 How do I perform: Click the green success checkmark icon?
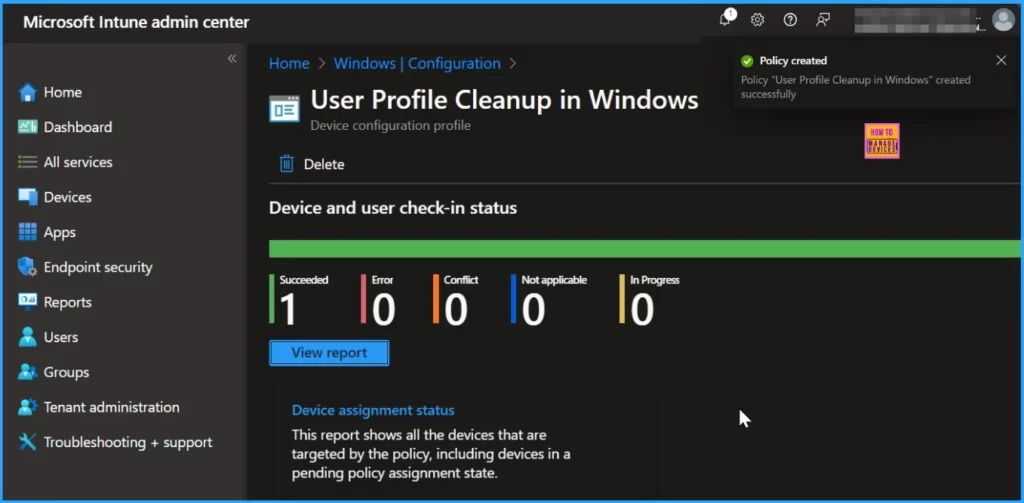pyautogui.click(x=747, y=61)
